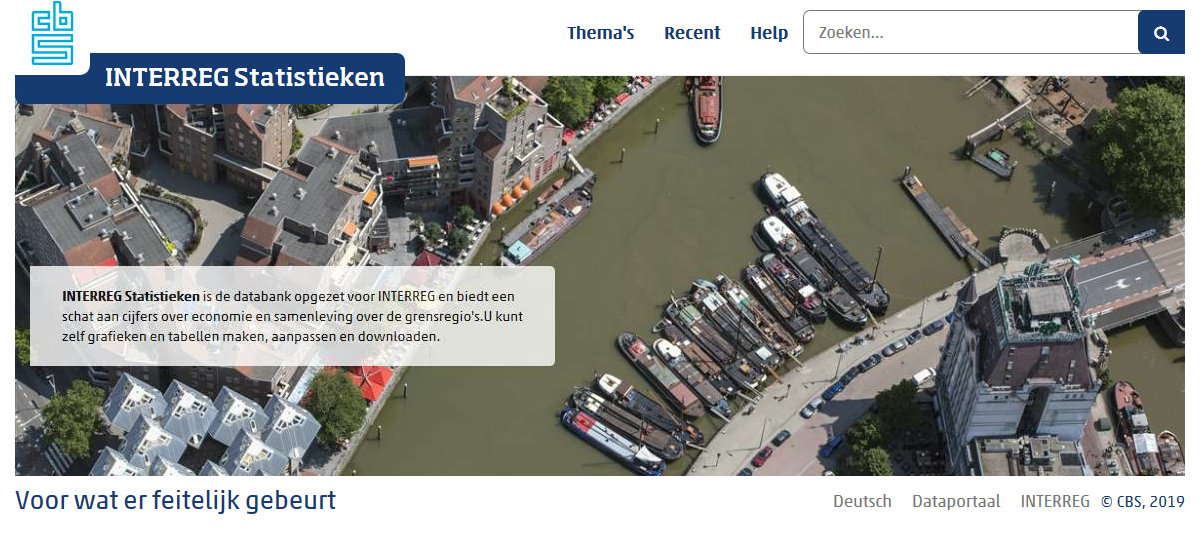Follow the Dataportaal footer link

tap(956, 501)
